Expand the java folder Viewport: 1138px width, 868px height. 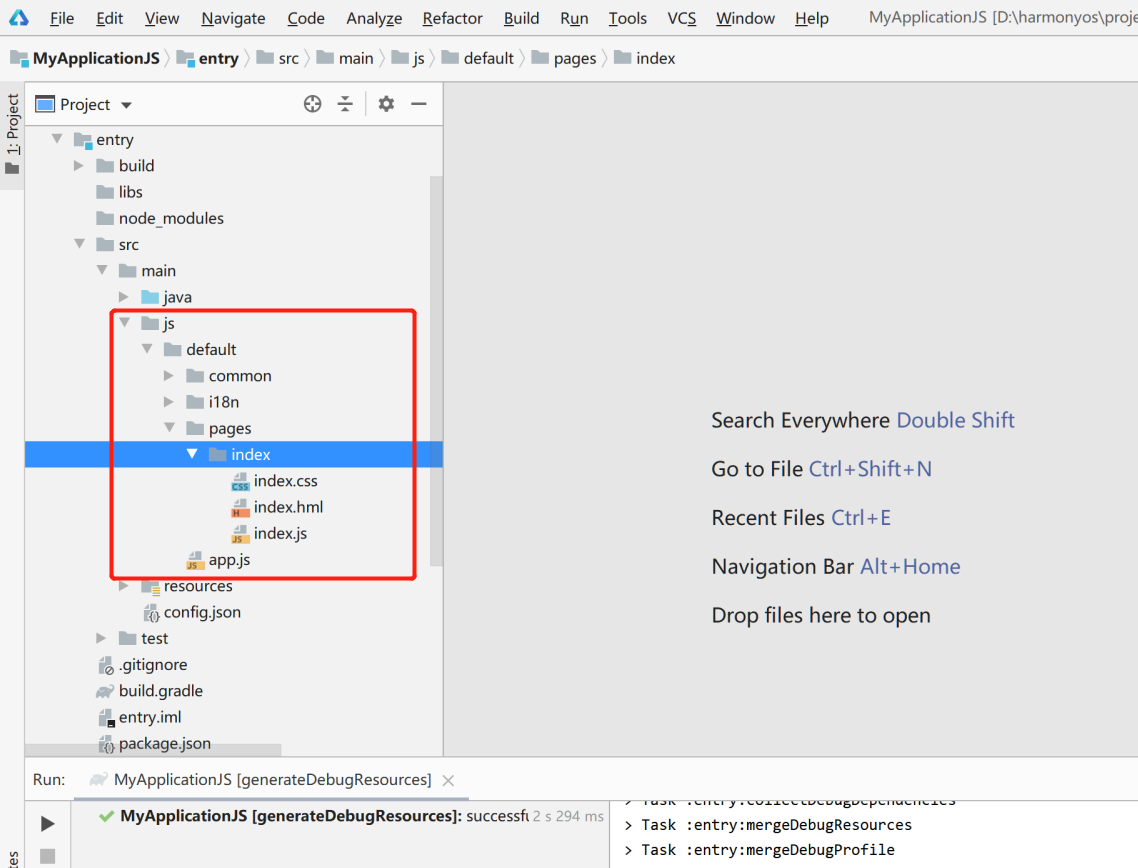click(123, 296)
